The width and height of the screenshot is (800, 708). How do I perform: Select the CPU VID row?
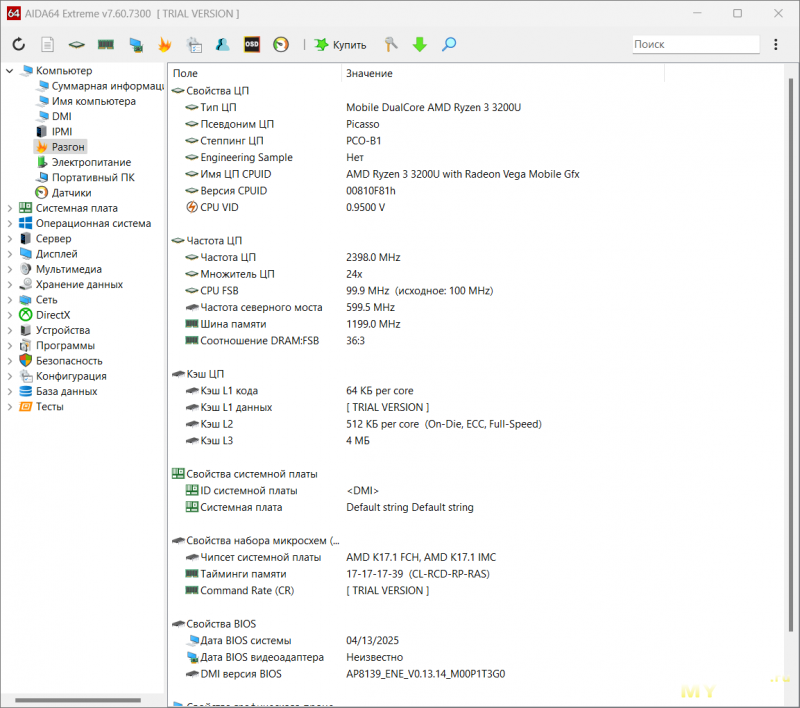285,208
